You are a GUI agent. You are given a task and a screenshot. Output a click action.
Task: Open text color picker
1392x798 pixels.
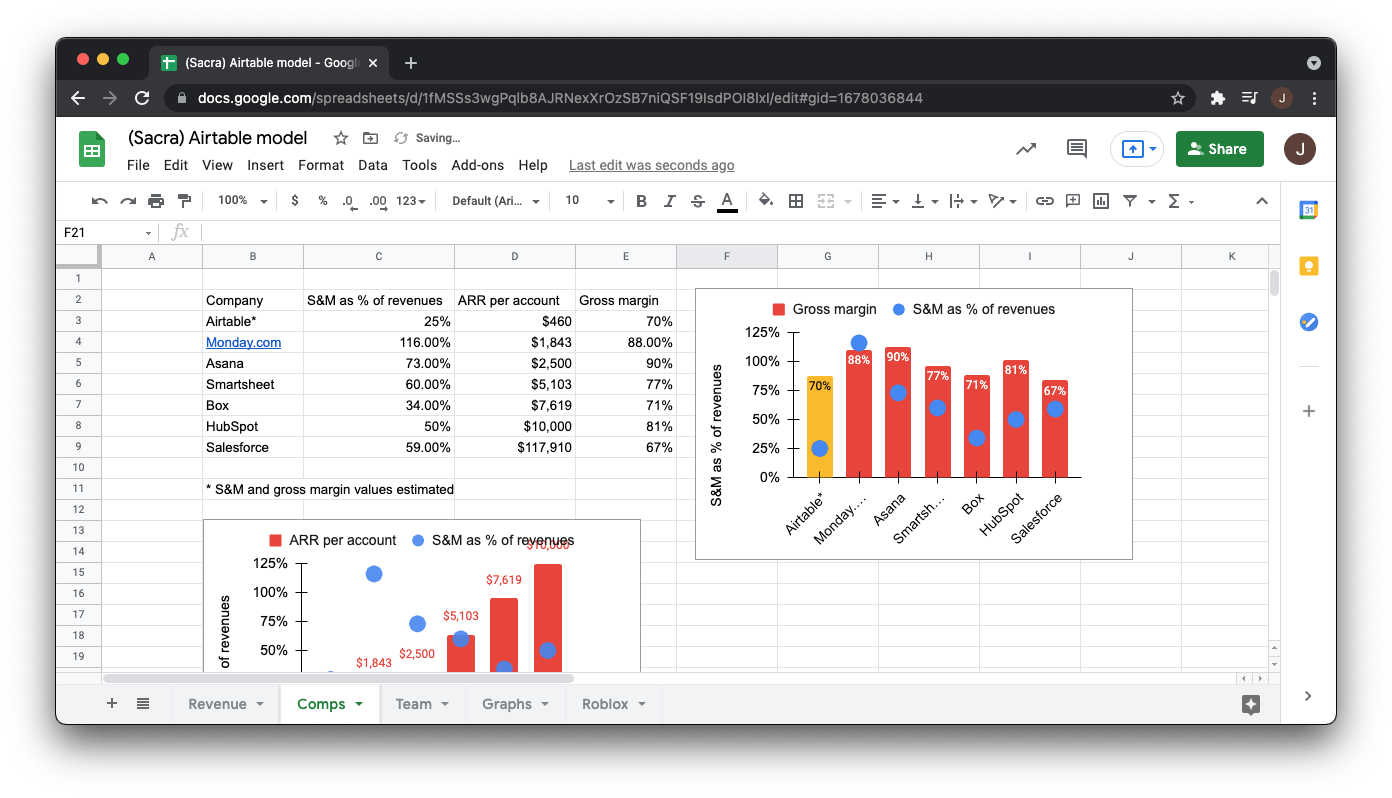coord(728,201)
